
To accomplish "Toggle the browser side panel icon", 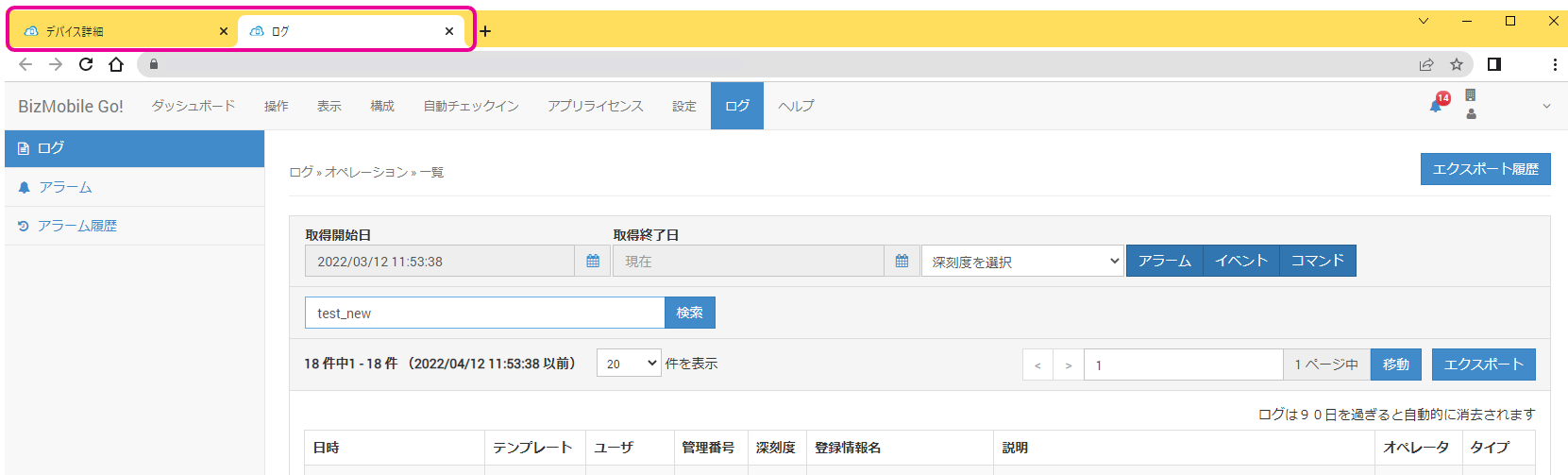I will [1494, 64].
